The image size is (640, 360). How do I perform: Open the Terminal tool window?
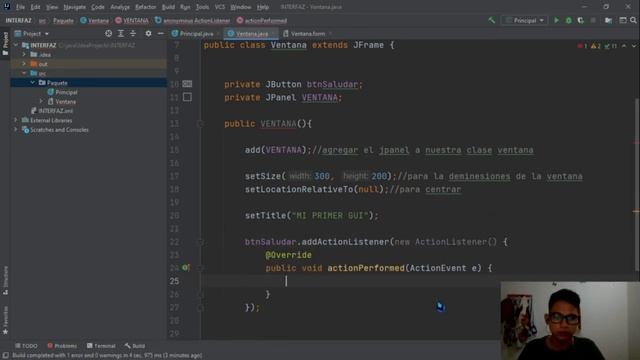101,346
